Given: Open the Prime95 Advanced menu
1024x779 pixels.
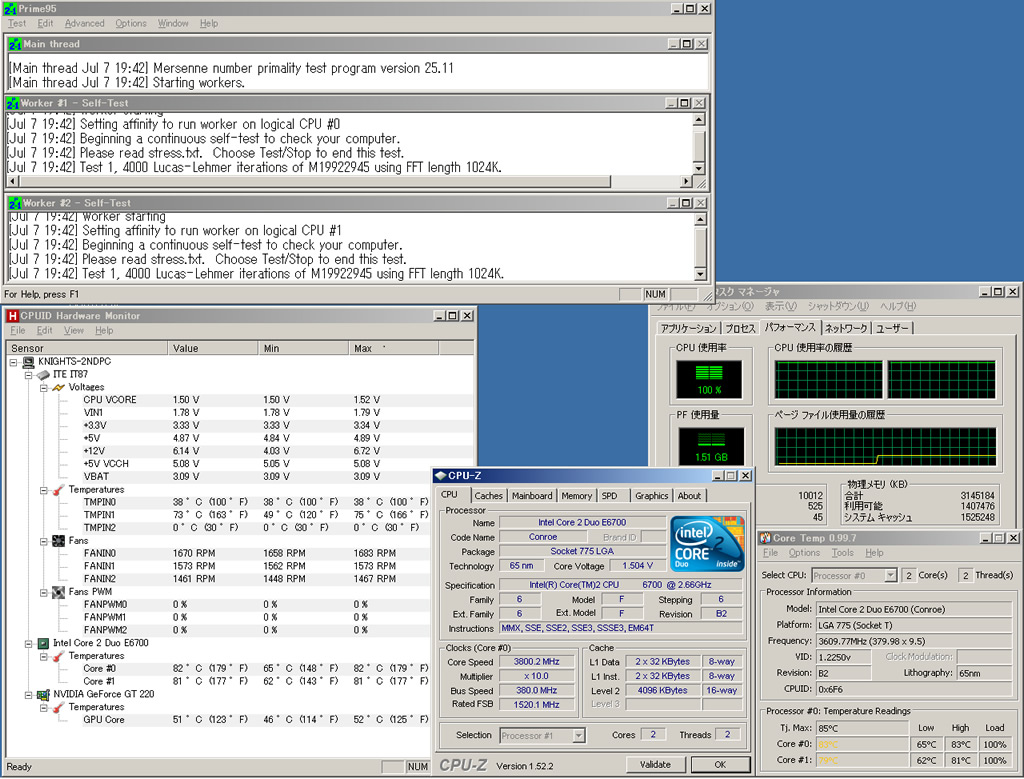Looking at the screenshot, I should click(x=85, y=24).
